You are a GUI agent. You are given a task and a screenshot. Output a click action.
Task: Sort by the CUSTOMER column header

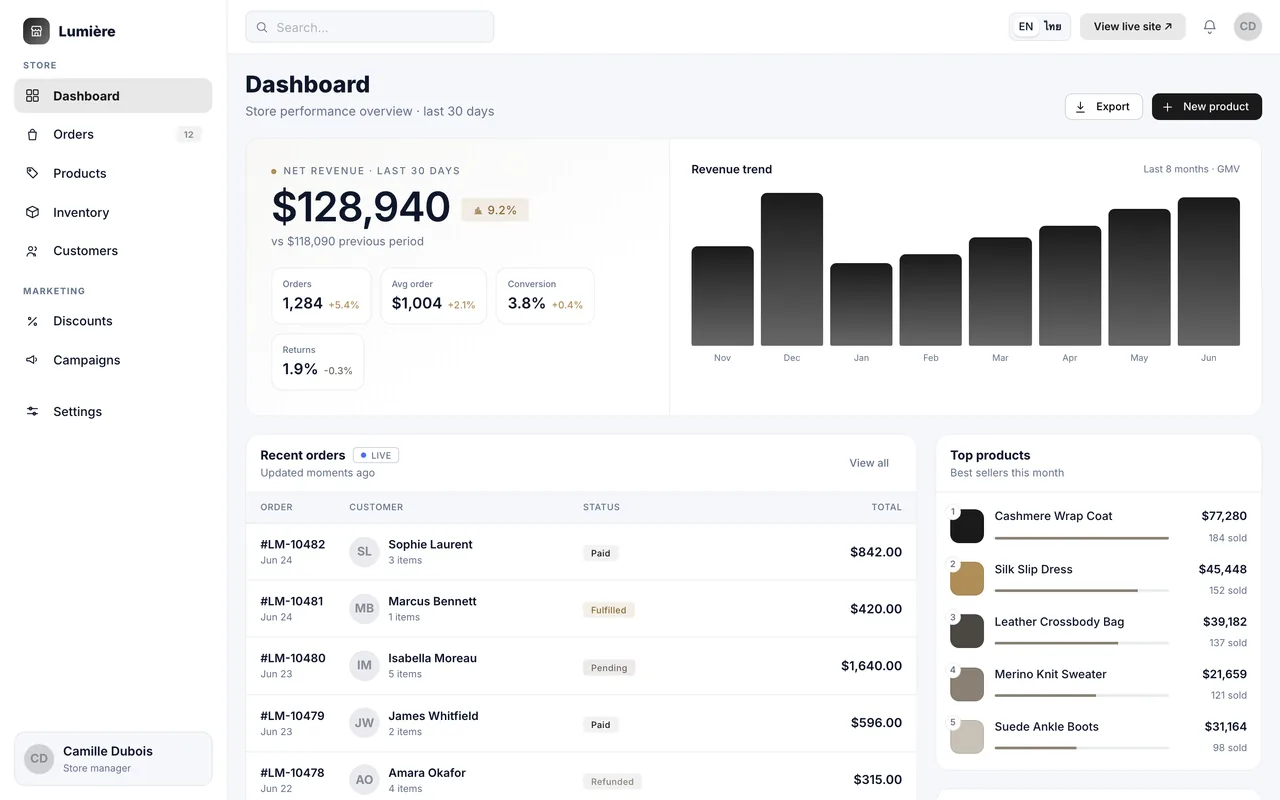point(376,507)
